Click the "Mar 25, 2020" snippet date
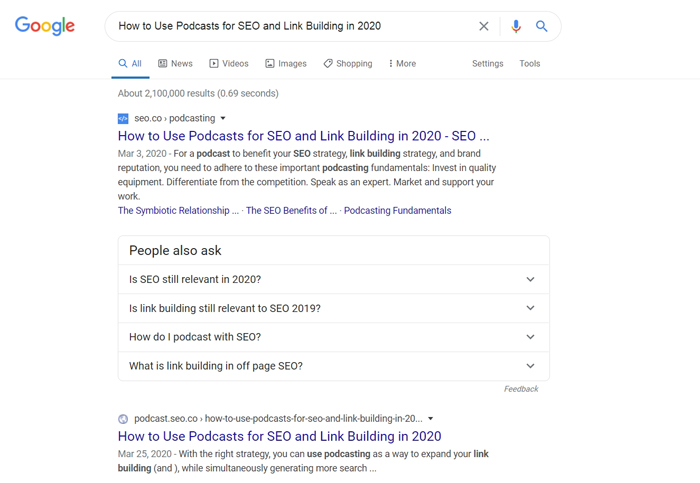The width and height of the screenshot is (700, 483). [x=145, y=454]
